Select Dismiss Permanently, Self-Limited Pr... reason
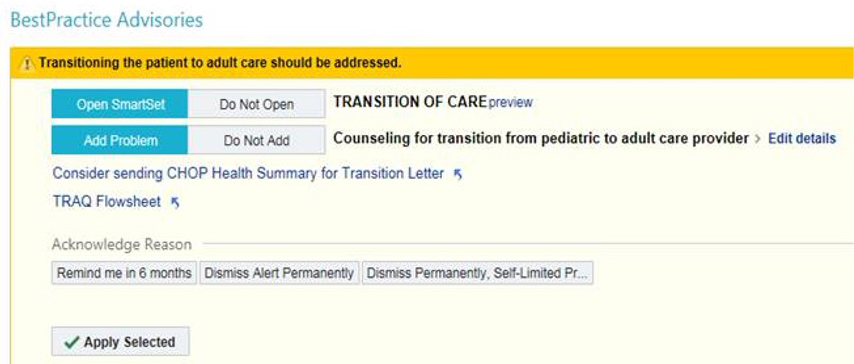Screen dimensions: 854x364 click(x=478, y=273)
